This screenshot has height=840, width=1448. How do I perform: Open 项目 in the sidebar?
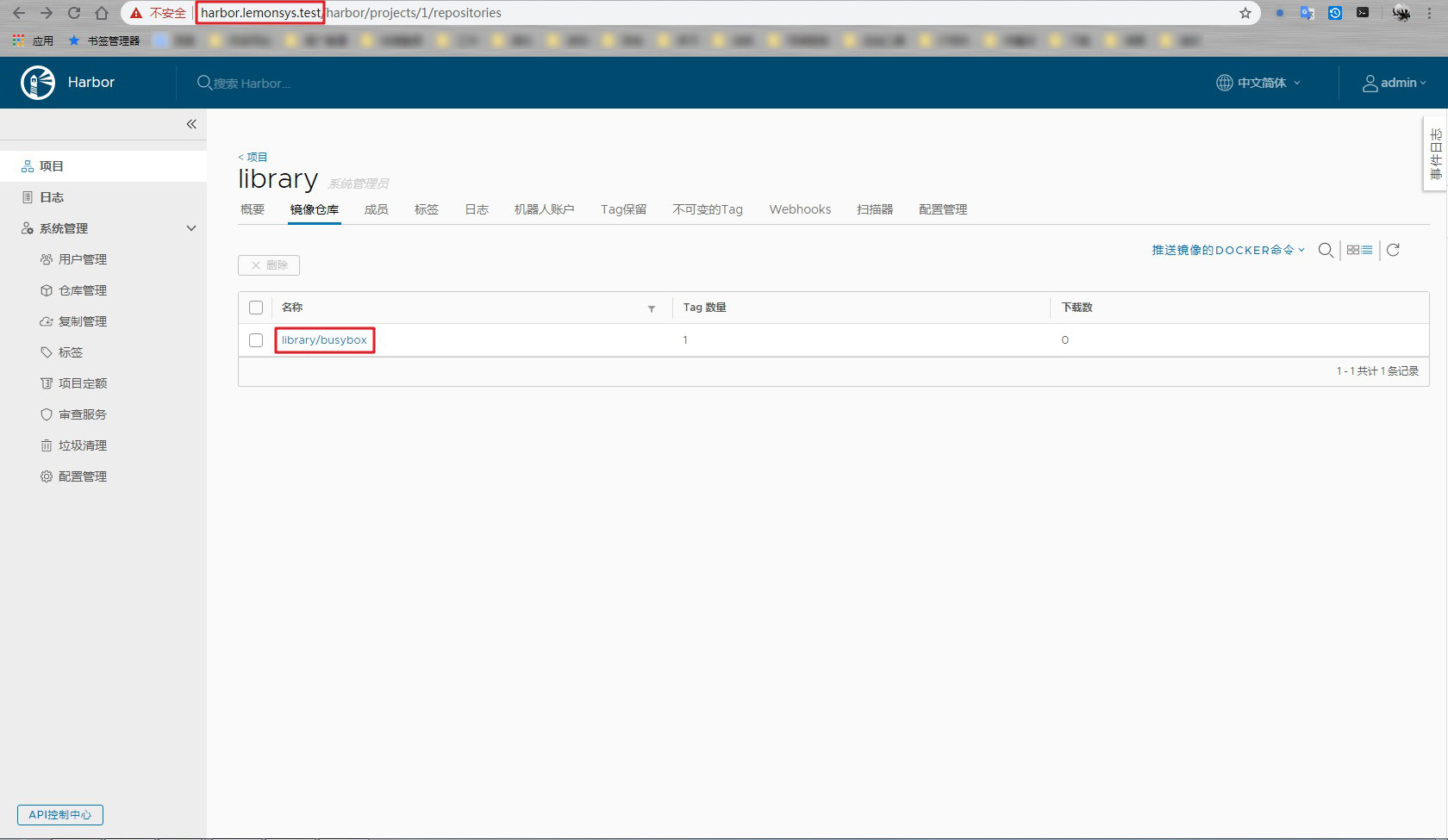pyautogui.click(x=103, y=166)
